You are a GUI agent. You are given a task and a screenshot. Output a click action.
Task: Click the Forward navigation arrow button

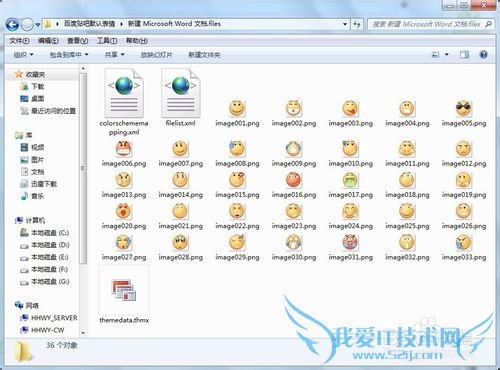tap(27, 24)
